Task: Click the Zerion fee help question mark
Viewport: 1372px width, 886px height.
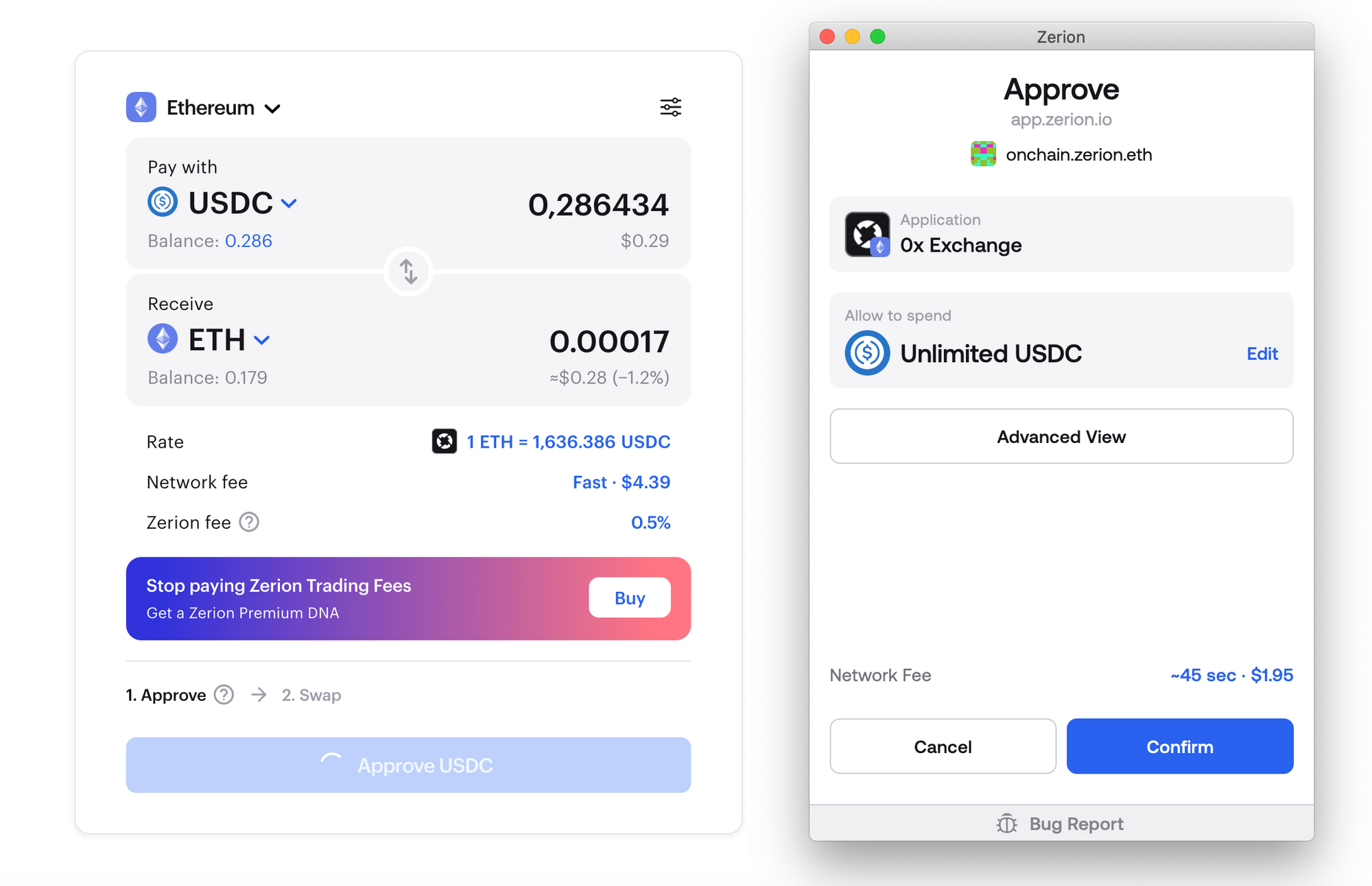Action: 254,521
